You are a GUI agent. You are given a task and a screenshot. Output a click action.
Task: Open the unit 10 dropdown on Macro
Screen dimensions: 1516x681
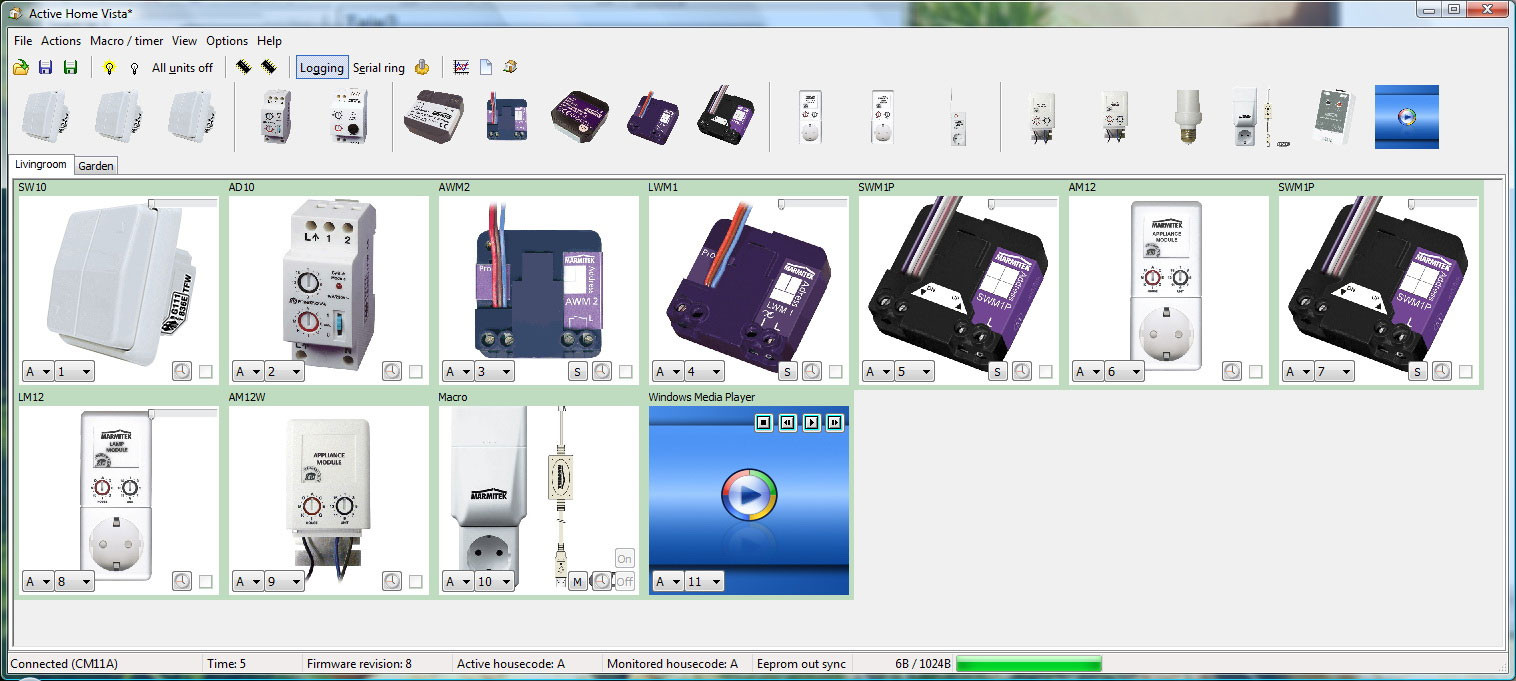[493, 582]
